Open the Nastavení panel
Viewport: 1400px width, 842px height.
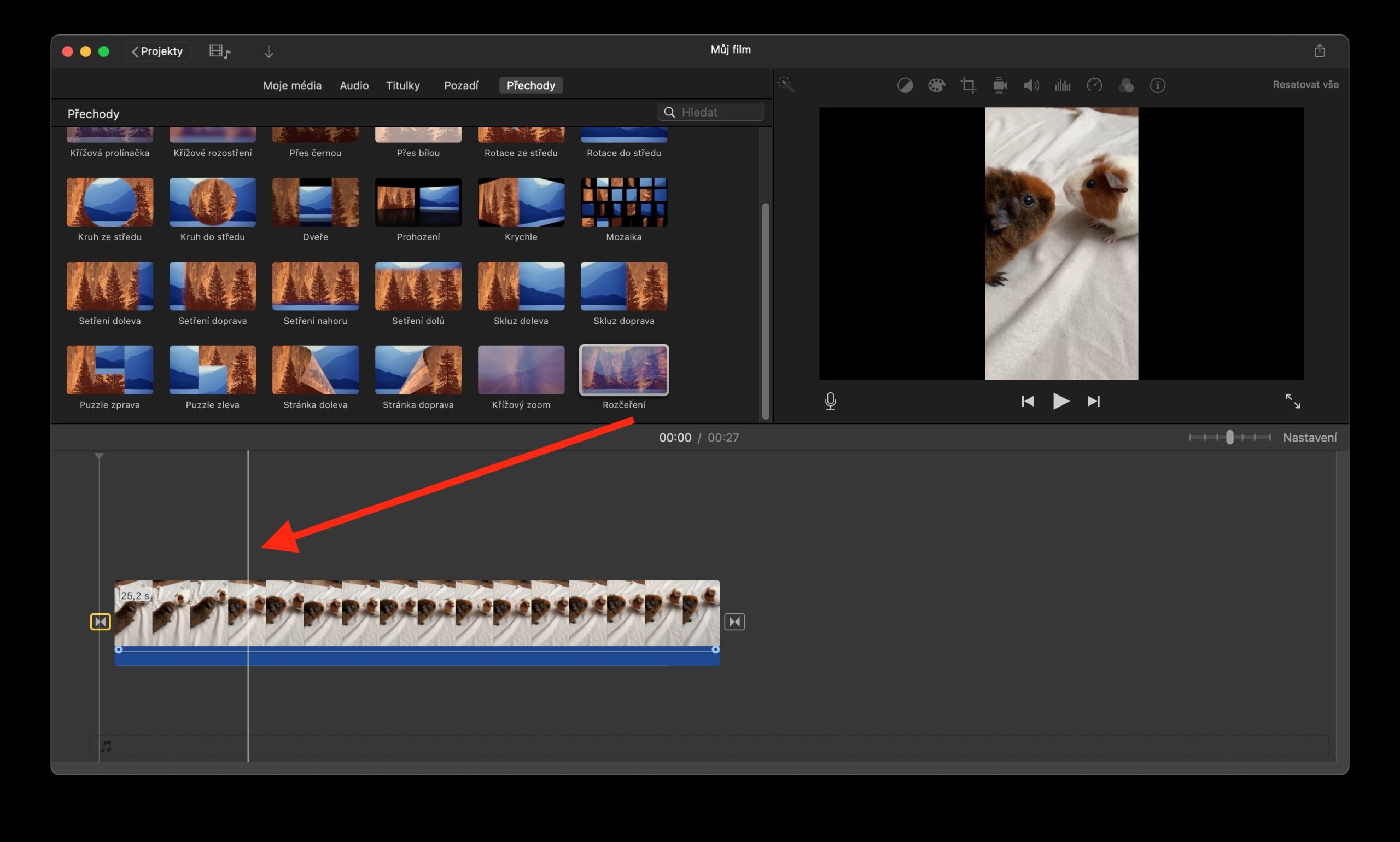pyautogui.click(x=1311, y=437)
